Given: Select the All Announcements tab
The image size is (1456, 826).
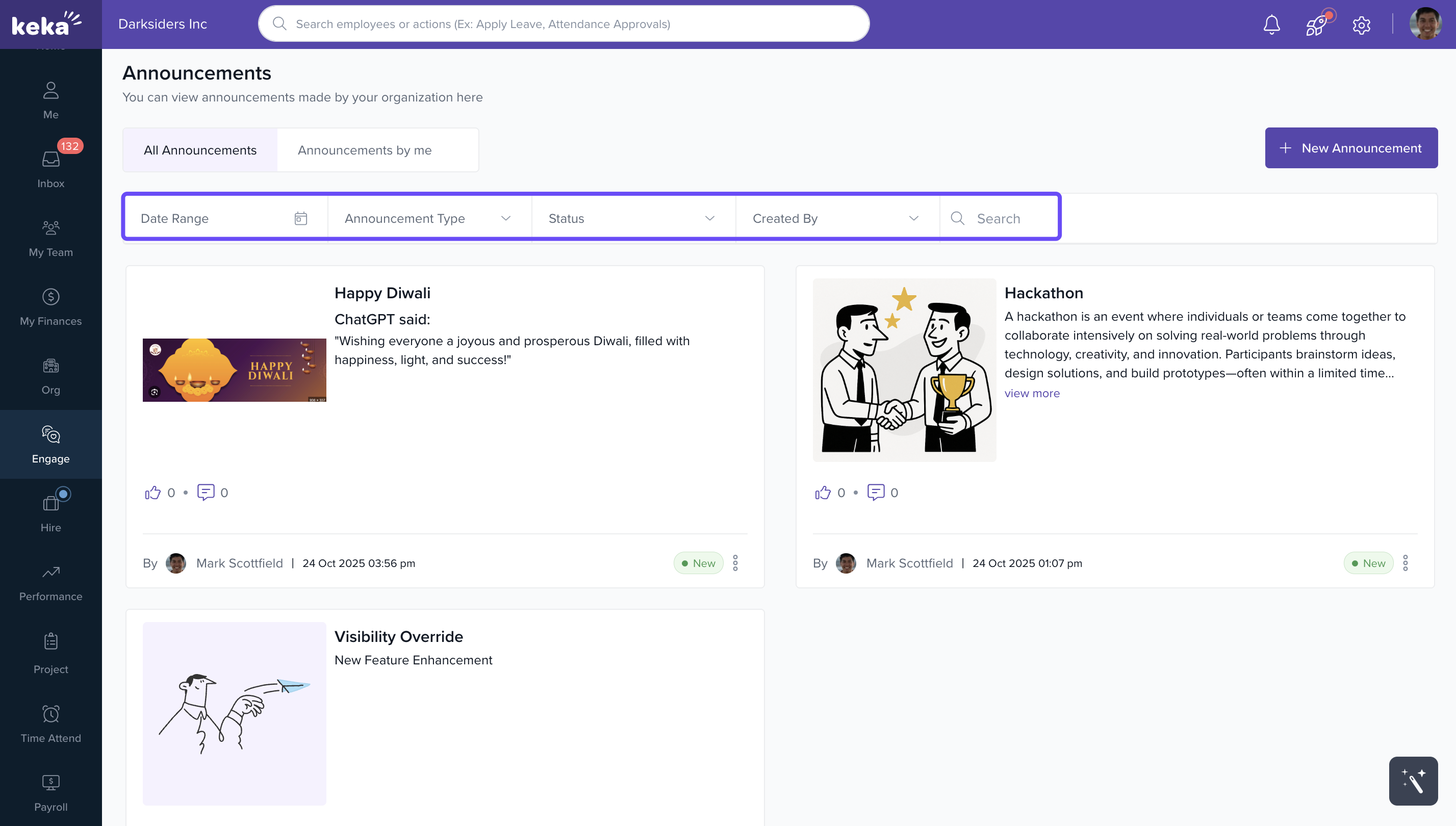Looking at the screenshot, I should (x=200, y=150).
